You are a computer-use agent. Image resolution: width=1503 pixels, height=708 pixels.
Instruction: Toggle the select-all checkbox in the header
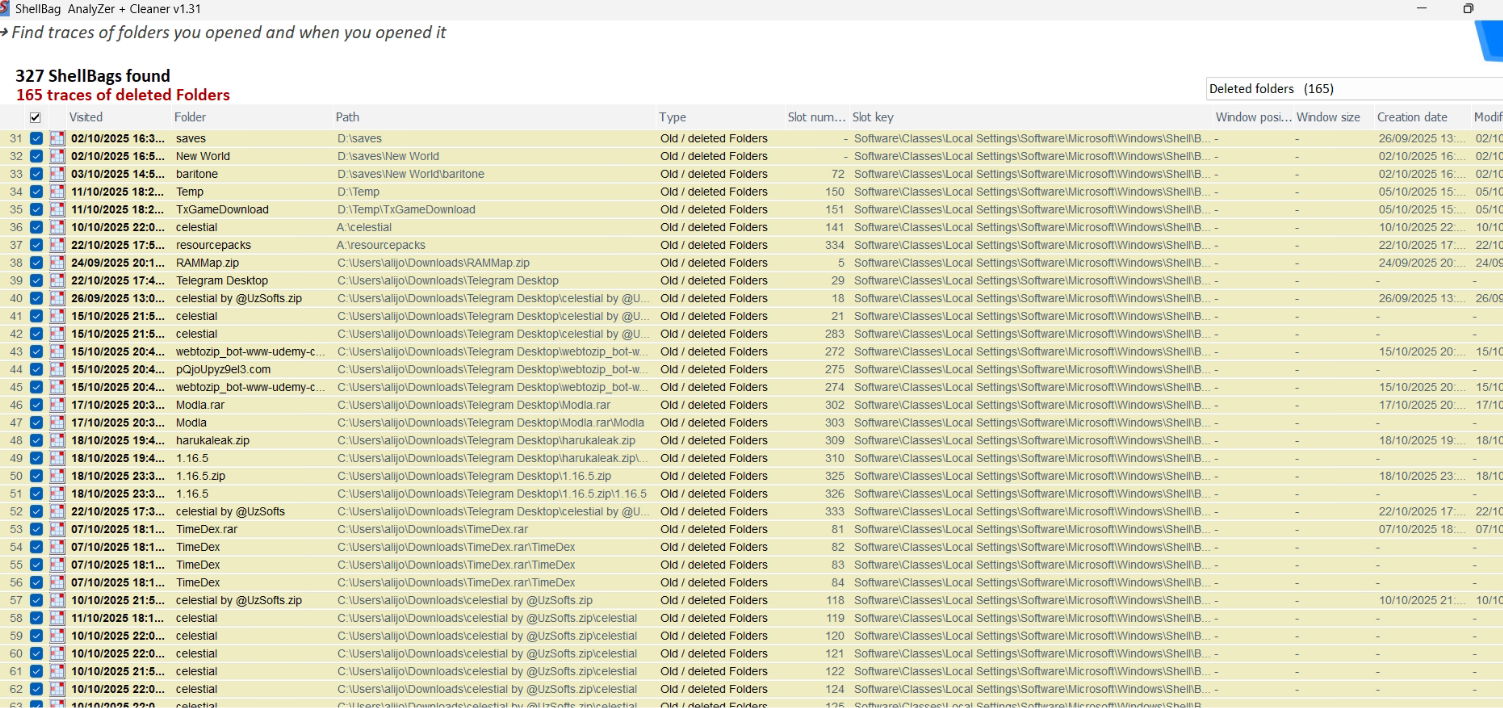click(x=36, y=118)
